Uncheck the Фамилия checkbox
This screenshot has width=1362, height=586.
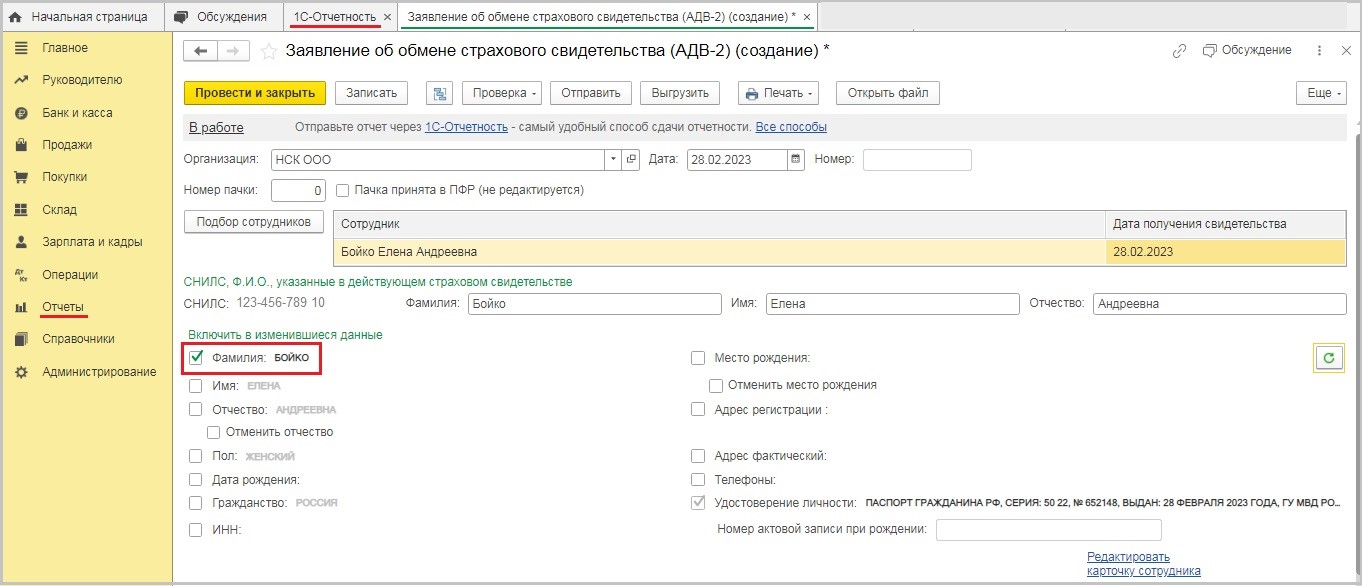(x=196, y=357)
